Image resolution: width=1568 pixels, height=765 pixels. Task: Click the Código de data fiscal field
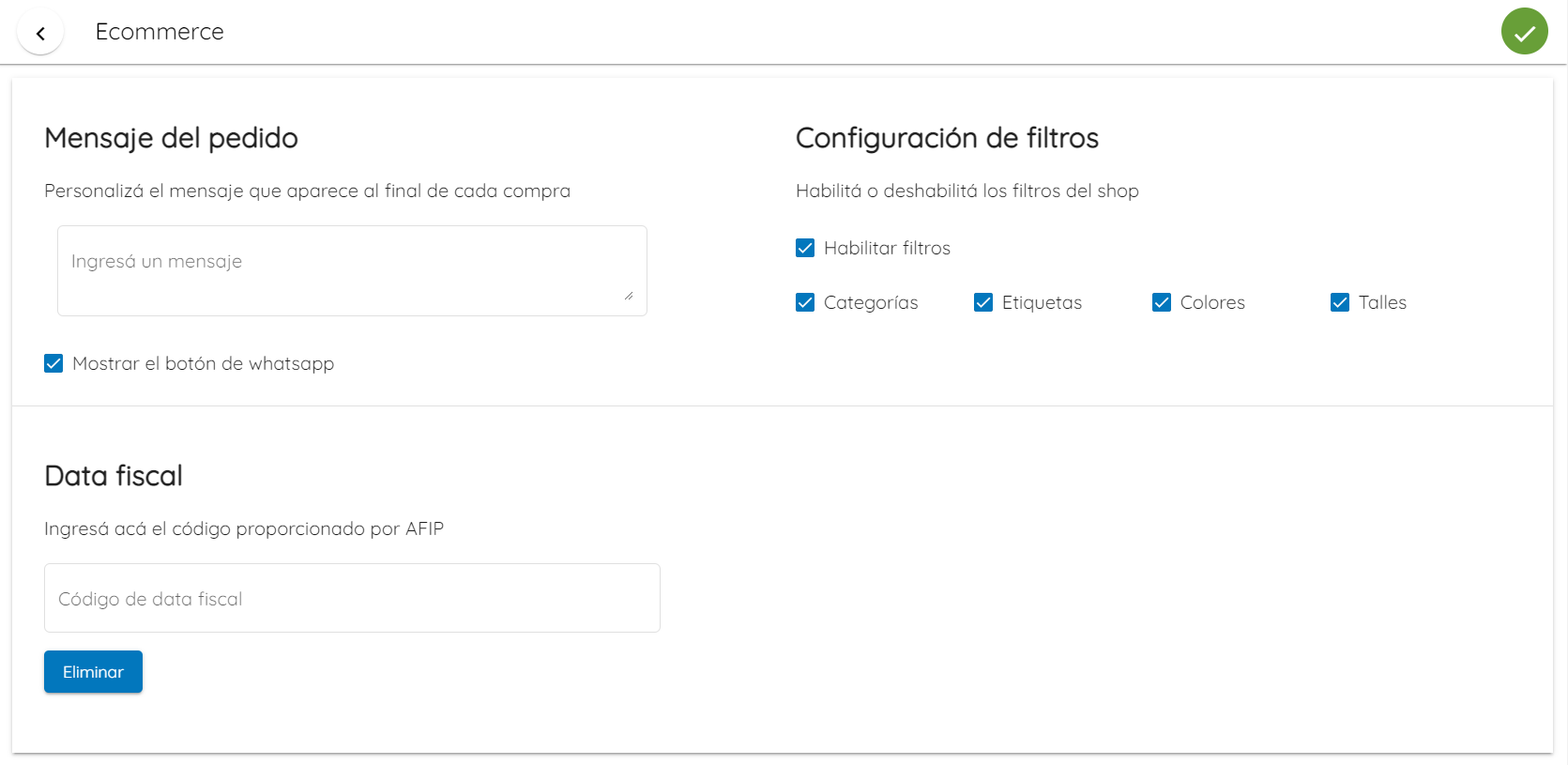point(352,598)
